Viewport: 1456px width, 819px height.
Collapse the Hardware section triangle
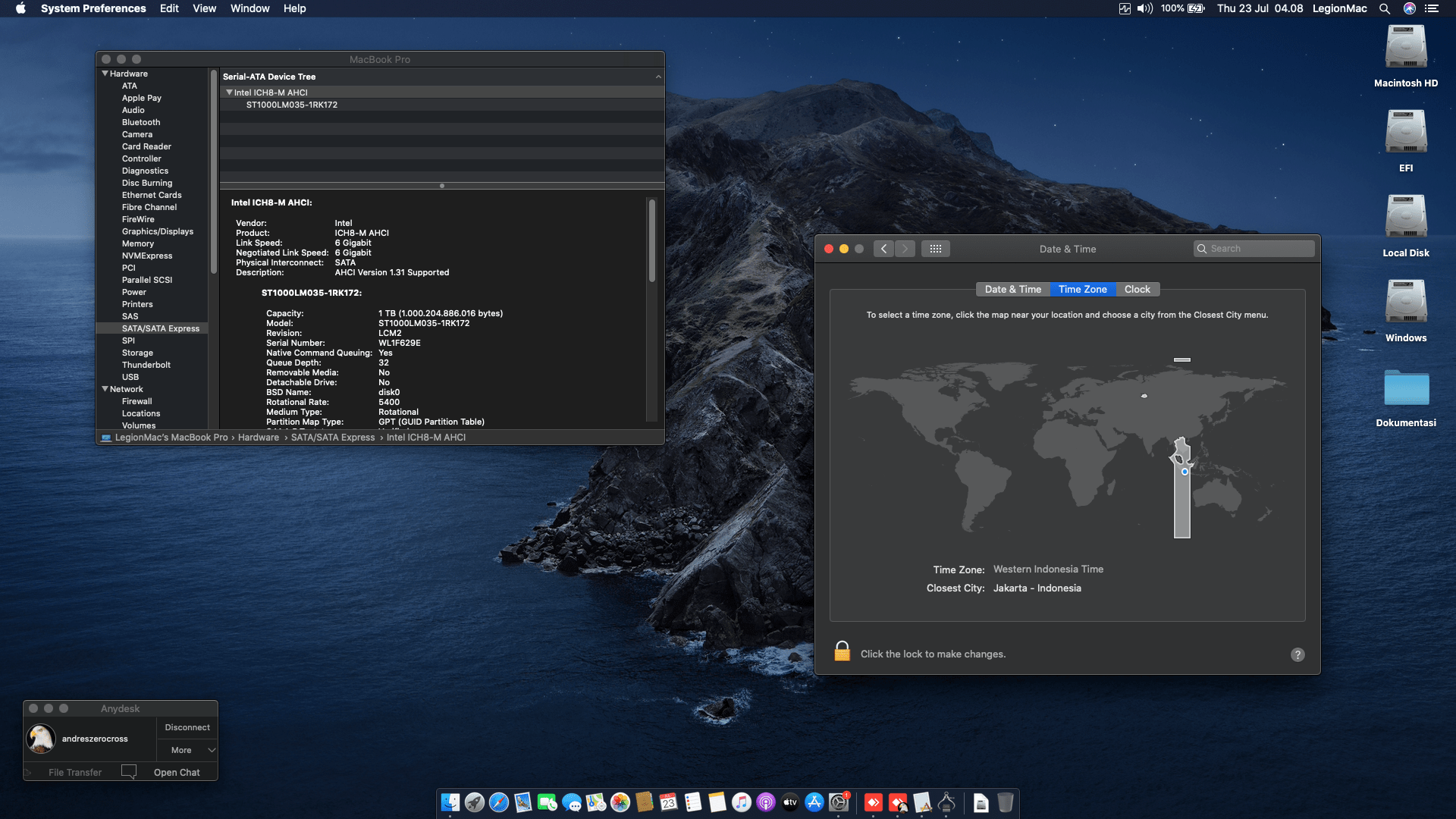tap(105, 74)
